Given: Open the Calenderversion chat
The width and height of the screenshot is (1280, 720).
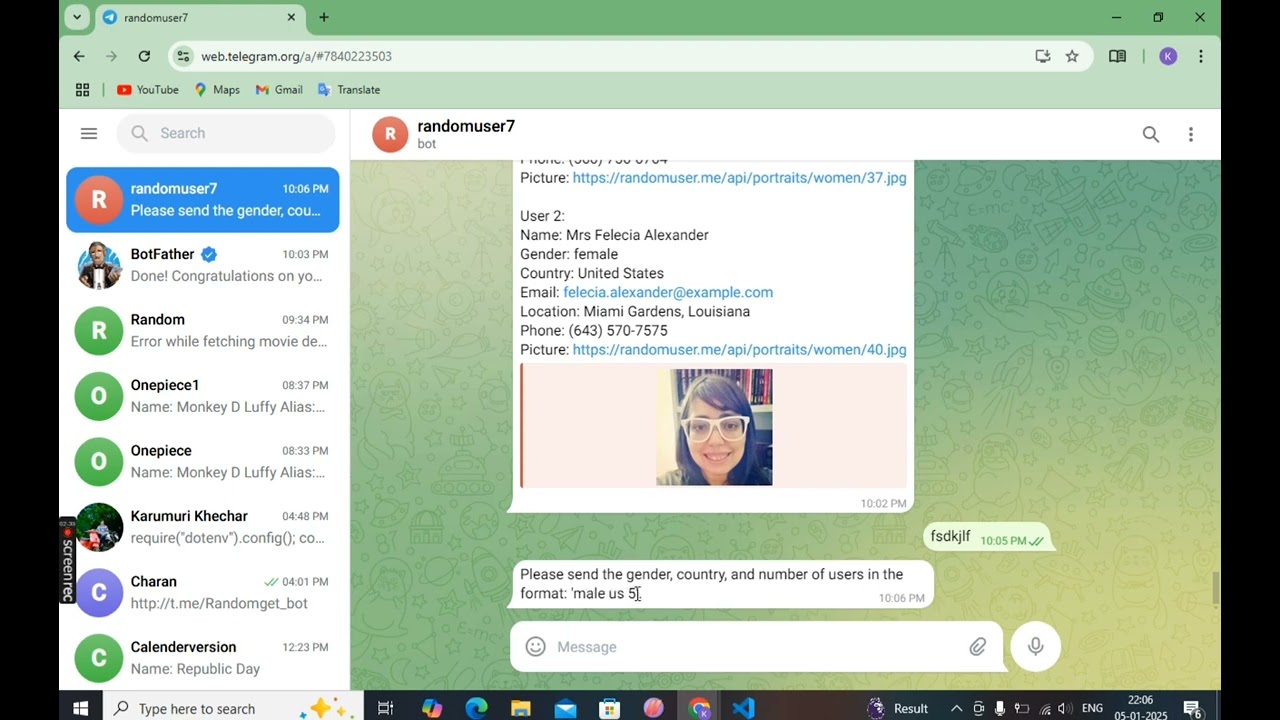Looking at the screenshot, I should (x=203, y=658).
